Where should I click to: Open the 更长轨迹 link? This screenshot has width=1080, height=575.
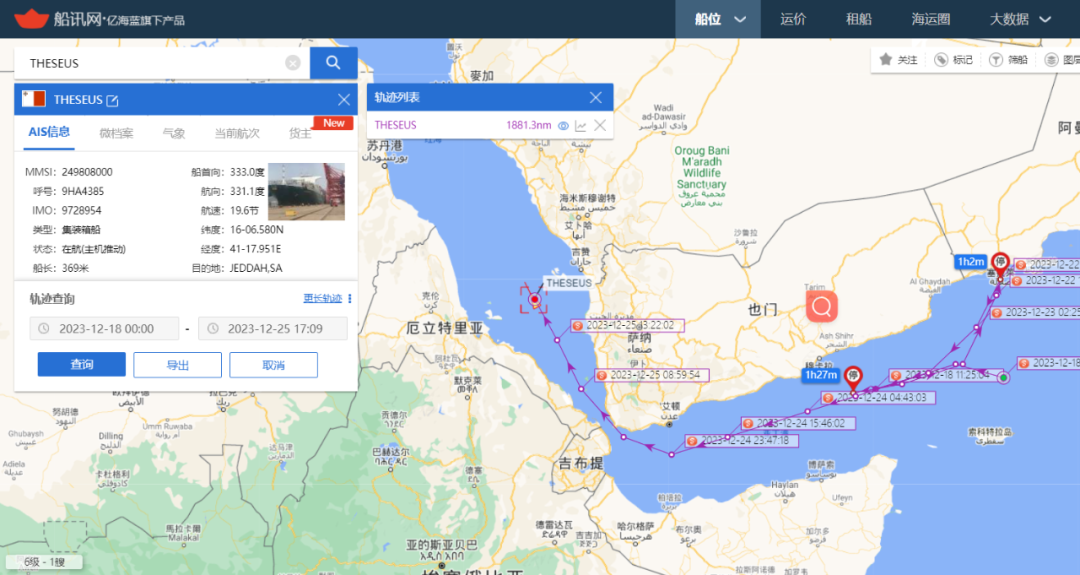(x=322, y=299)
